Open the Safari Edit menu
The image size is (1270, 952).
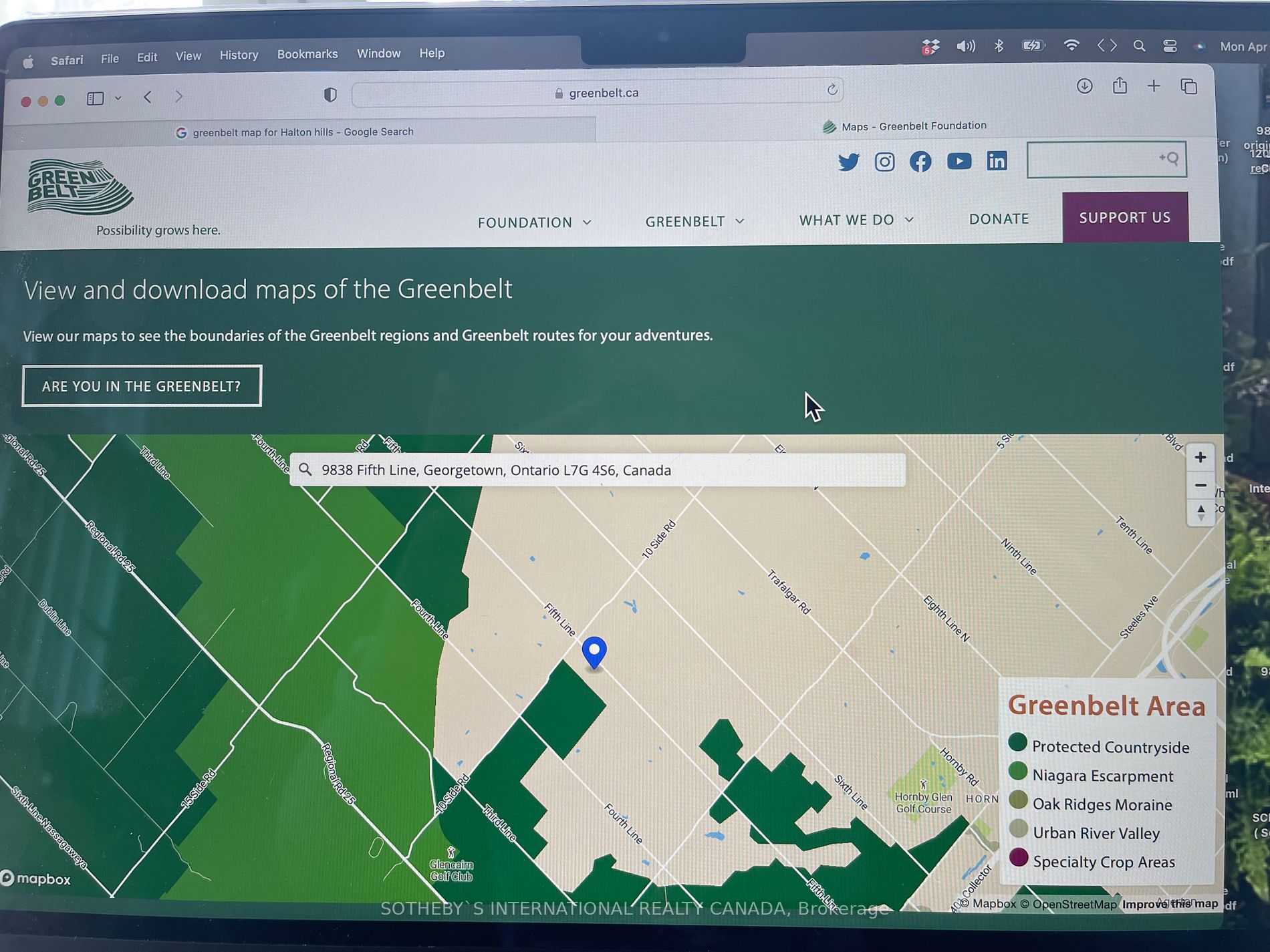click(147, 57)
